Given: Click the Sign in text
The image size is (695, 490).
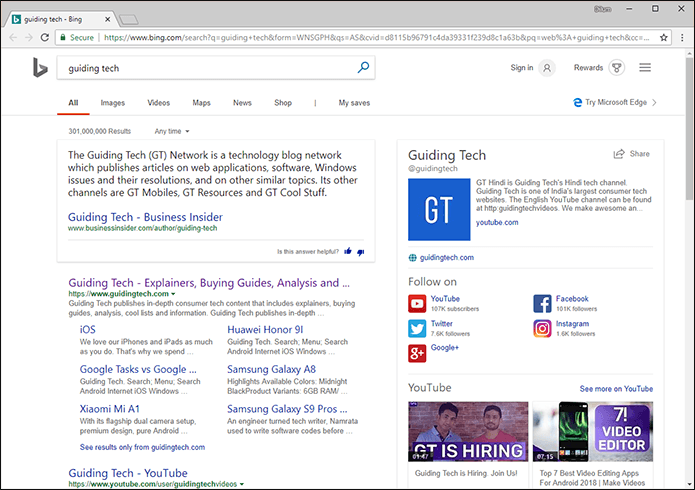Looking at the screenshot, I should tap(522, 68).
